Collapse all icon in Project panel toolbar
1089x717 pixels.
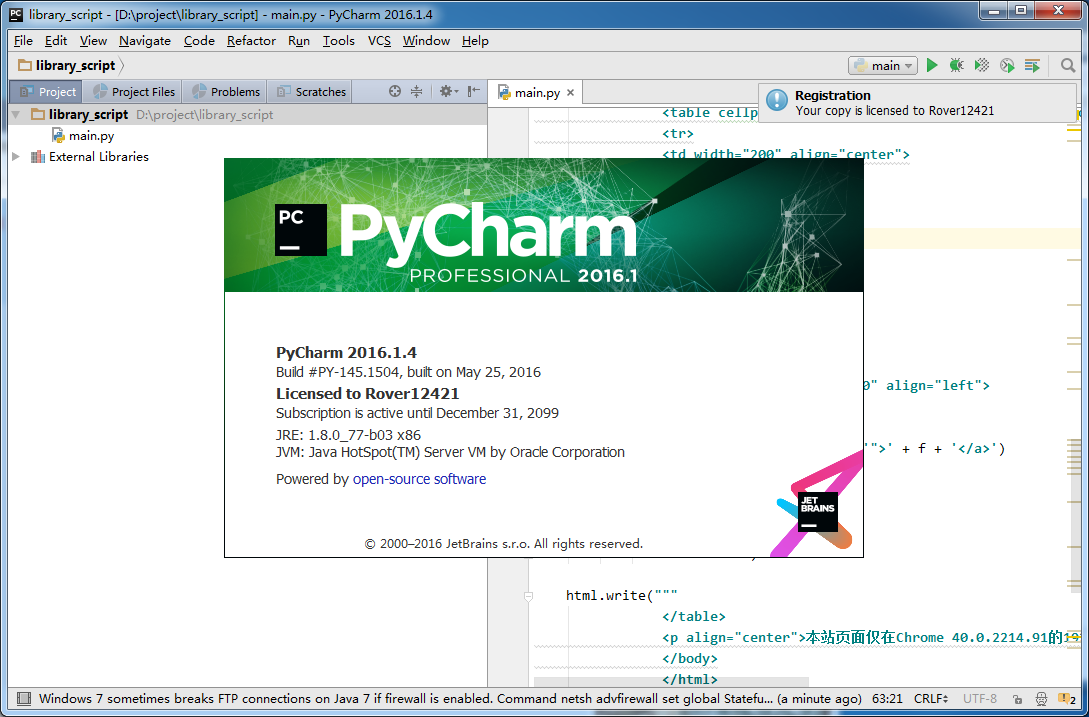coord(416,91)
